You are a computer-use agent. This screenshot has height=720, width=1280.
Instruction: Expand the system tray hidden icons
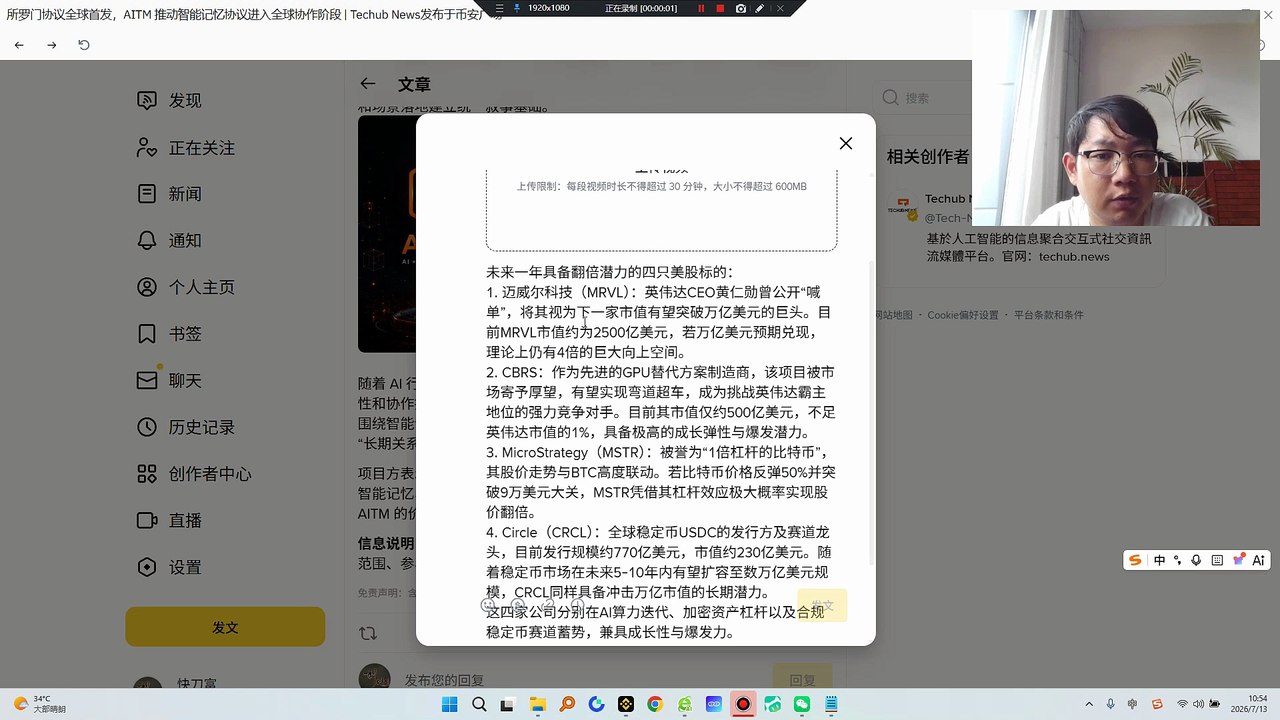point(1090,704)
